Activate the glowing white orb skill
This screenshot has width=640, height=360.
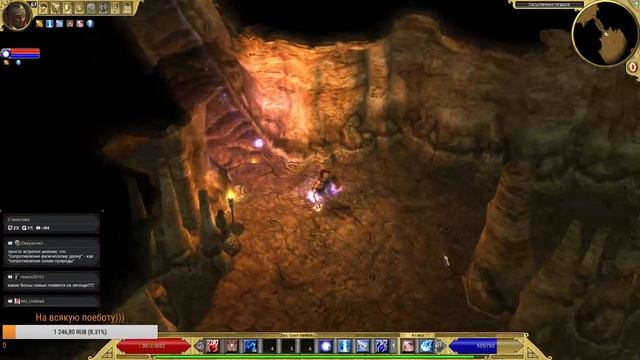326,346
